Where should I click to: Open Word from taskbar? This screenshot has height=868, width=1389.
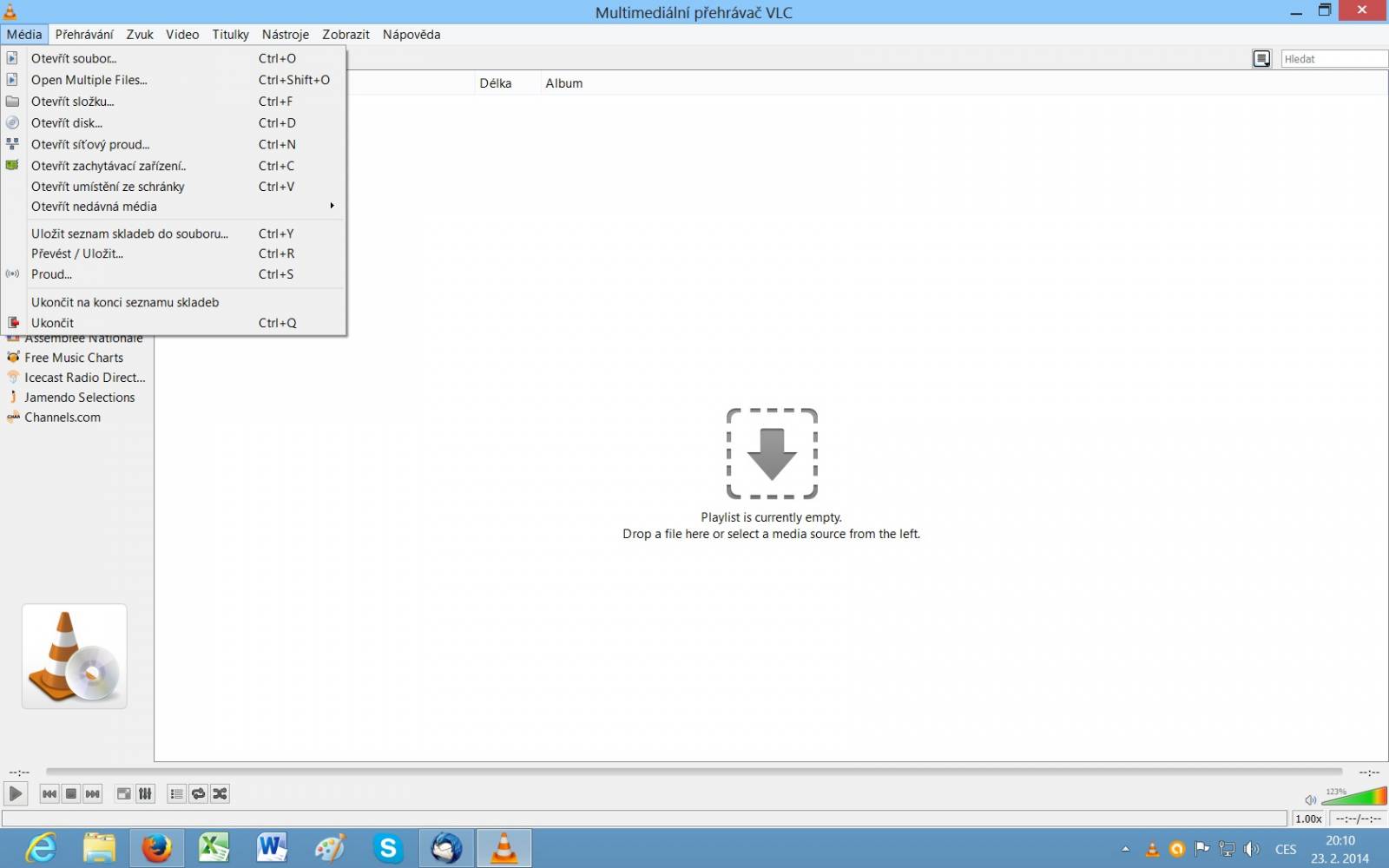coord(273,848)
